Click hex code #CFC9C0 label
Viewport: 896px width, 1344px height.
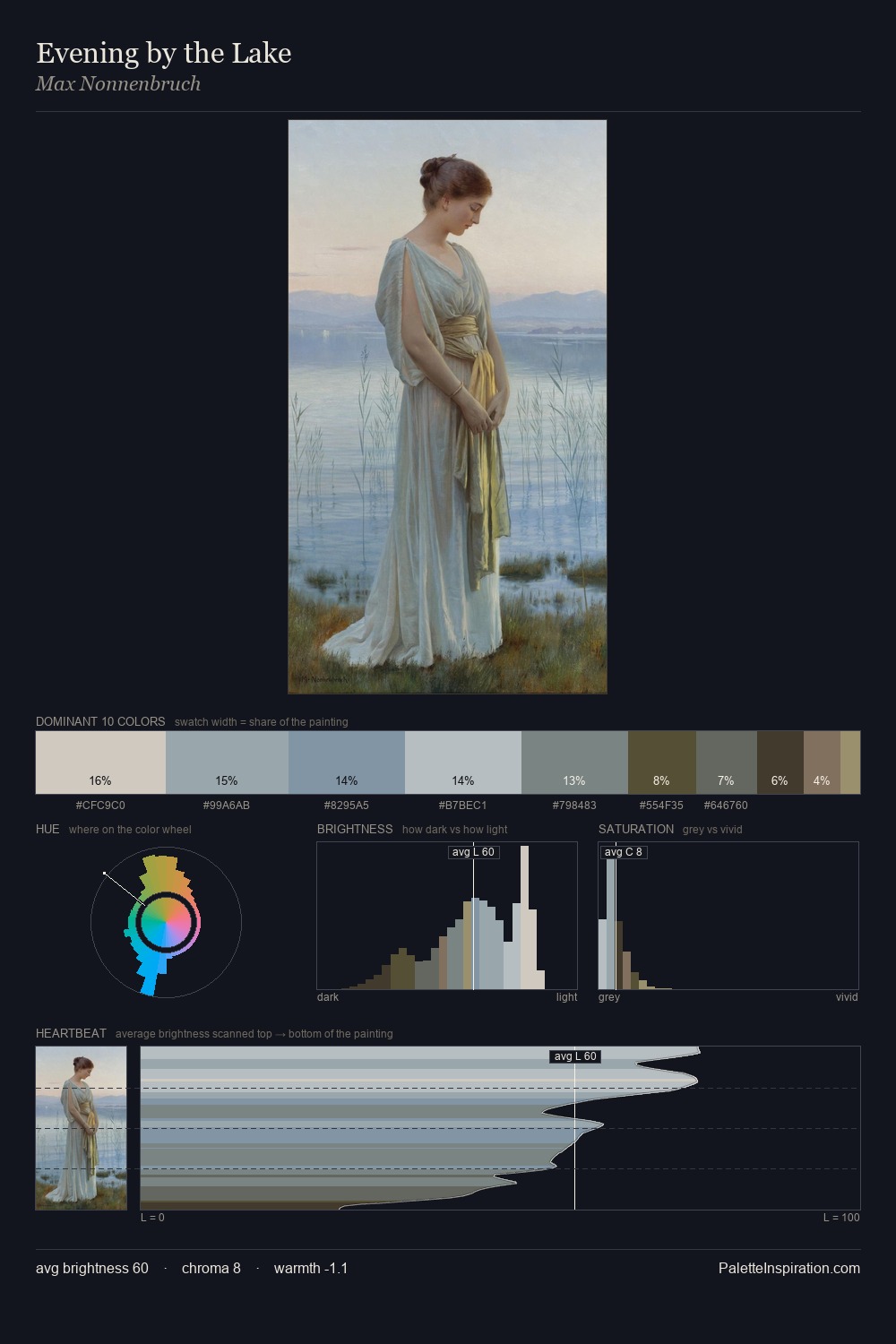coord(100,806)
